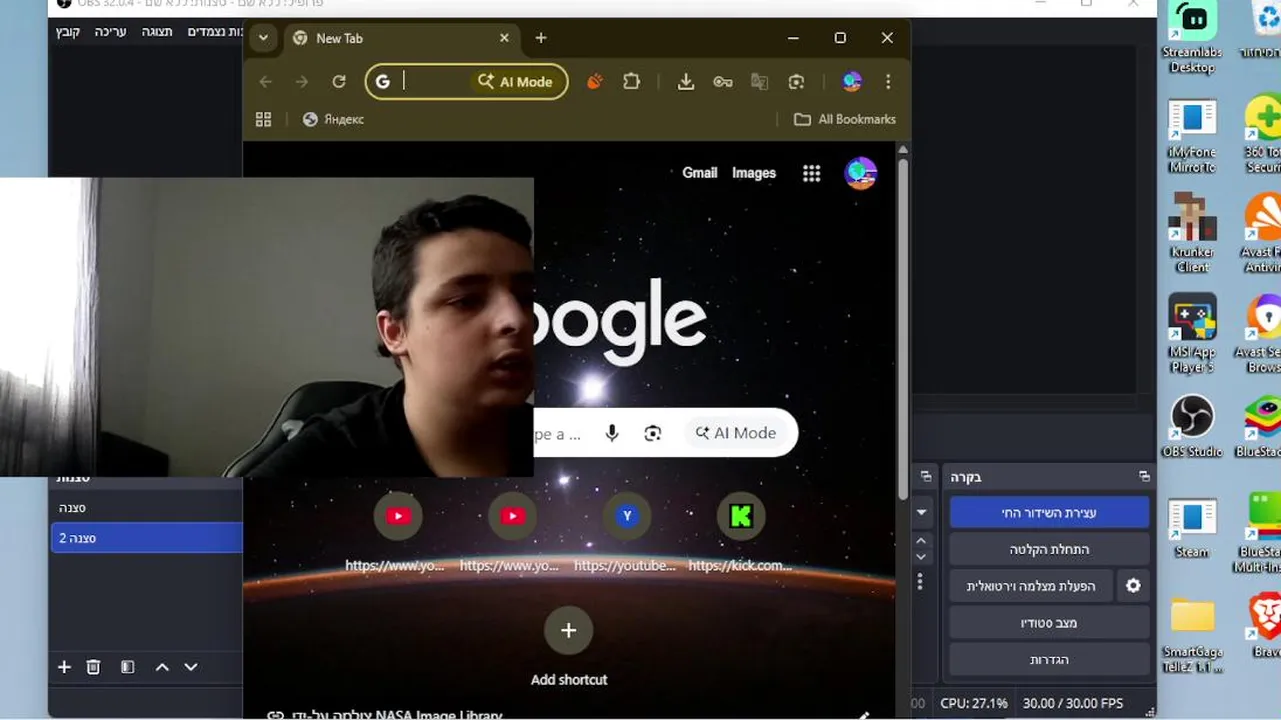Open Chrome three-dot menu
1281x720 pixels.
(x=888, y=82)
